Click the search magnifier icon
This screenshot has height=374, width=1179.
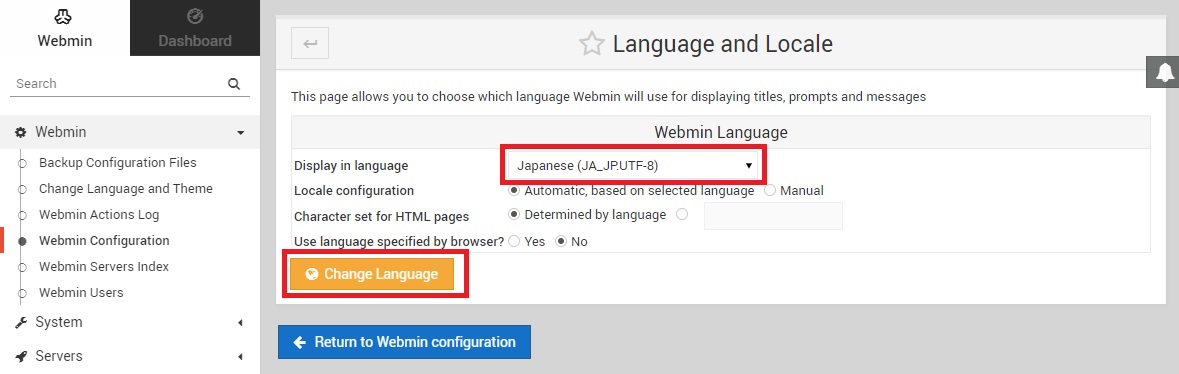click(234, 84)
